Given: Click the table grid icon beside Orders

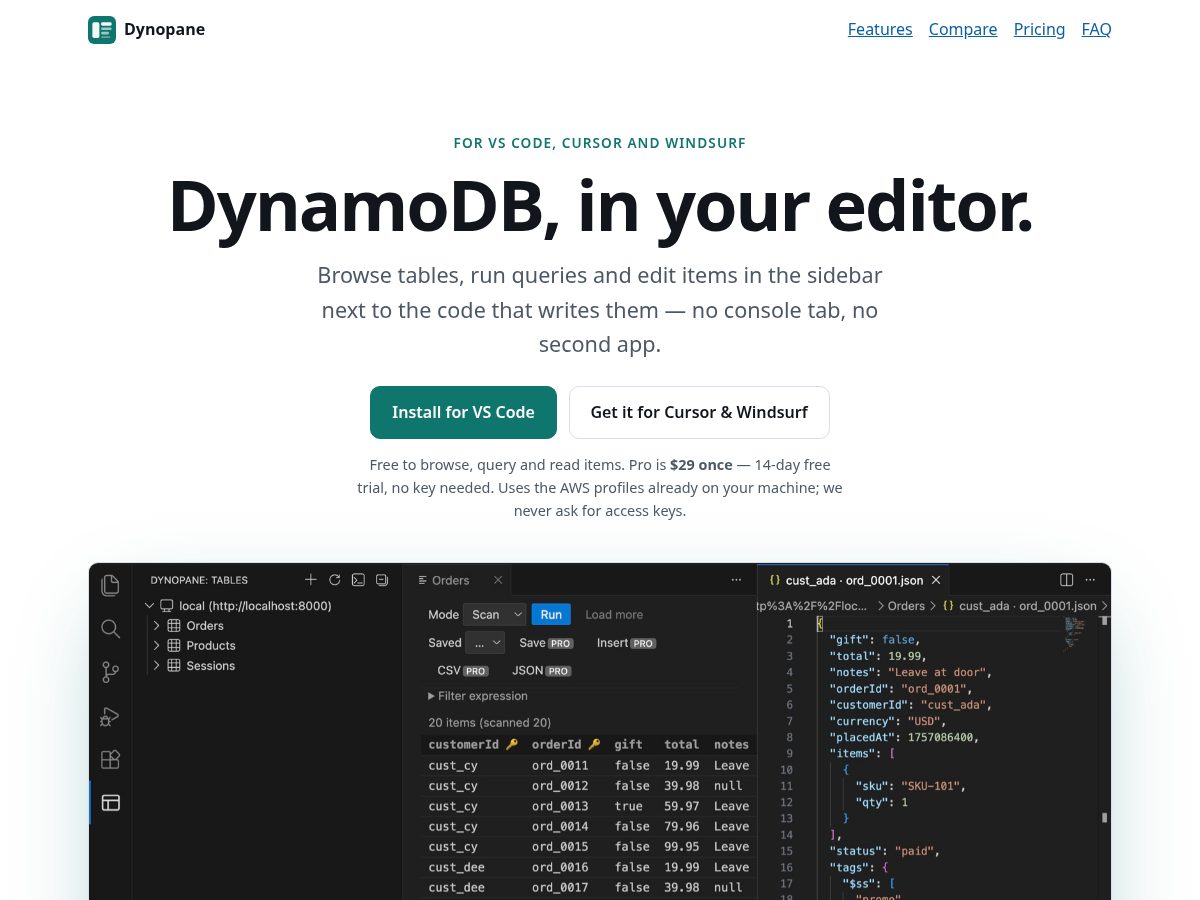Looking at the screenshot, I should 174,626.
